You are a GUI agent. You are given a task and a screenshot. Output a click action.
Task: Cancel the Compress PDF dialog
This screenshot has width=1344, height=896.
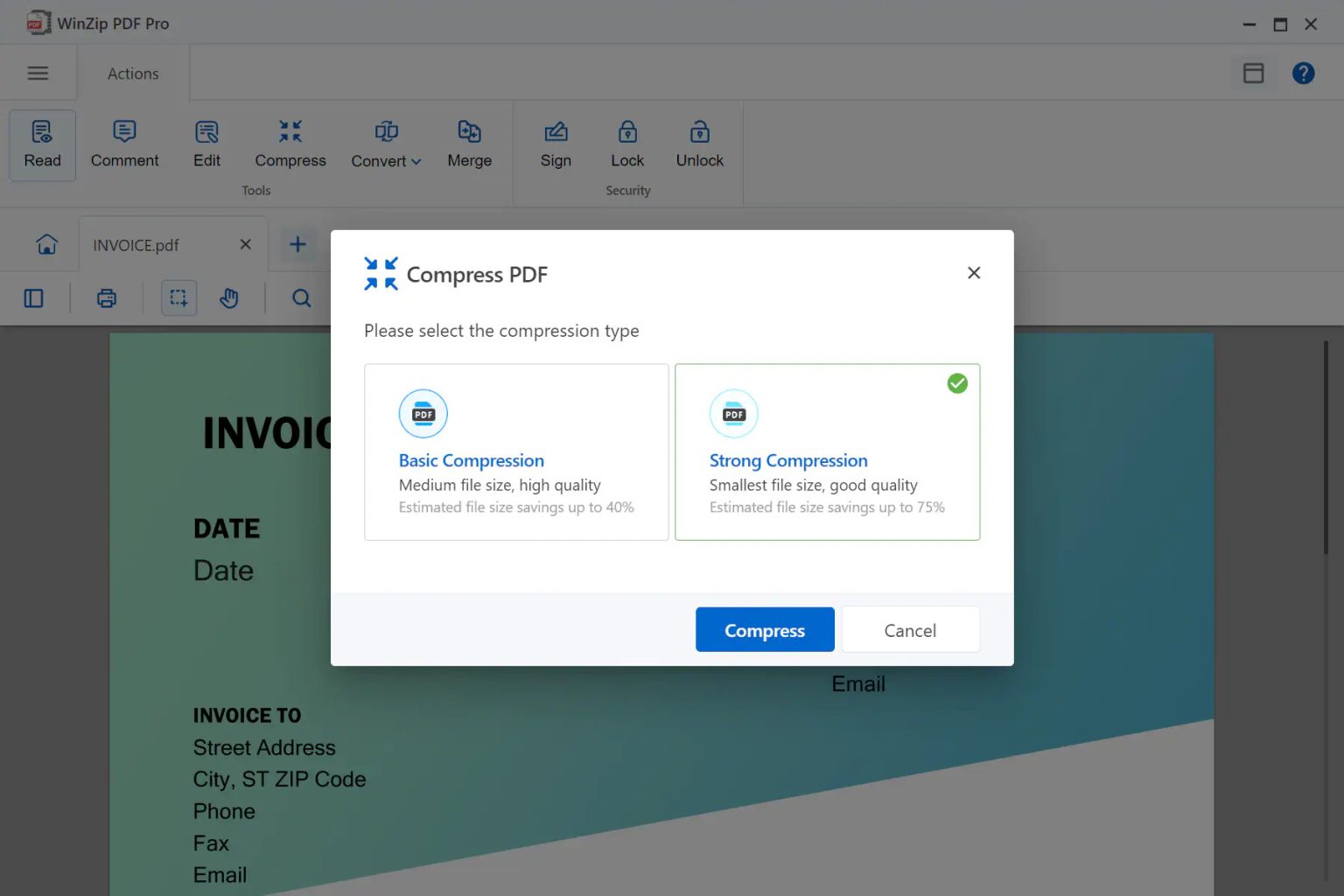tap(910, 629)
